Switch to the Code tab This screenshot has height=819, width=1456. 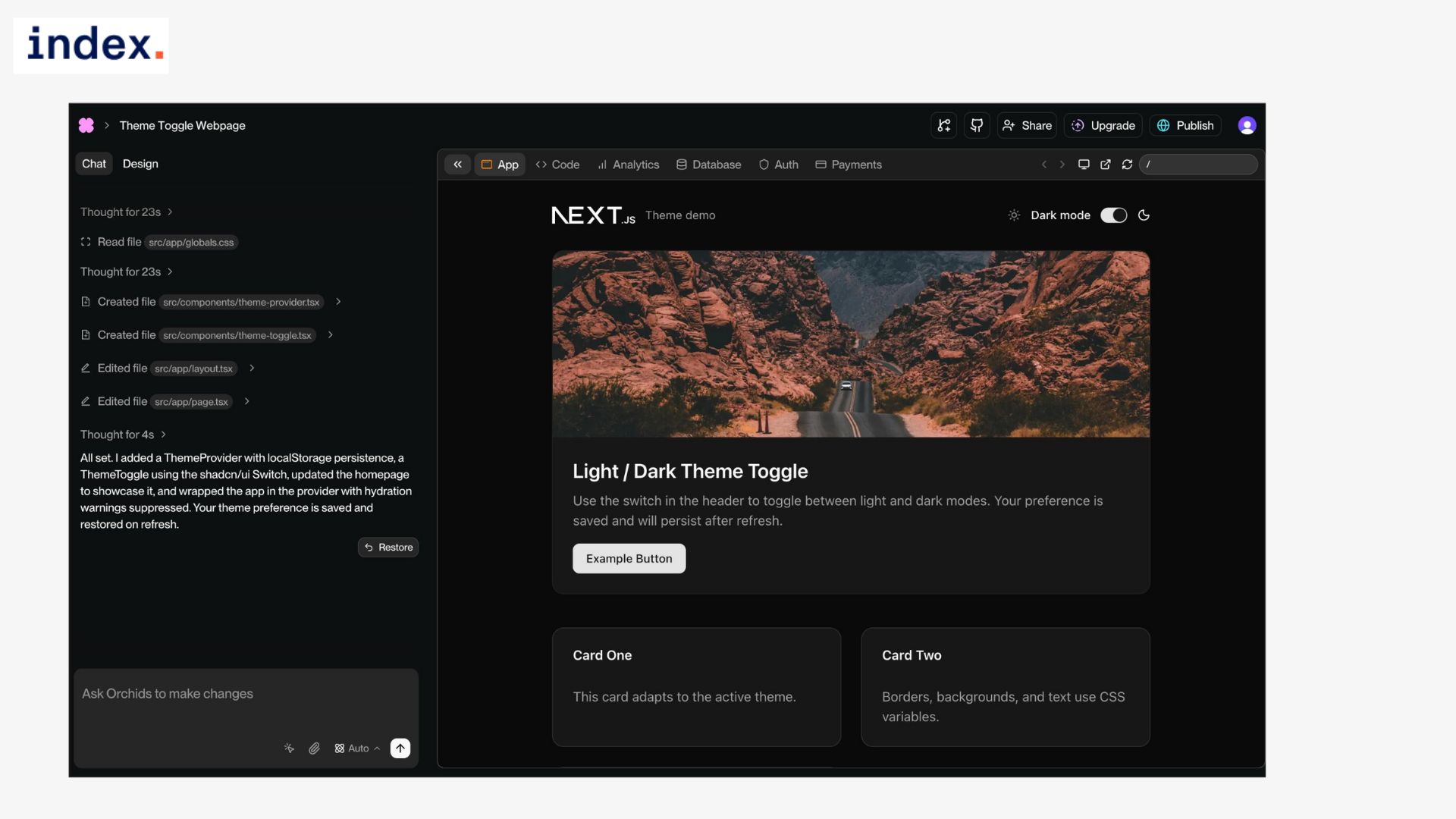point(557,165)
